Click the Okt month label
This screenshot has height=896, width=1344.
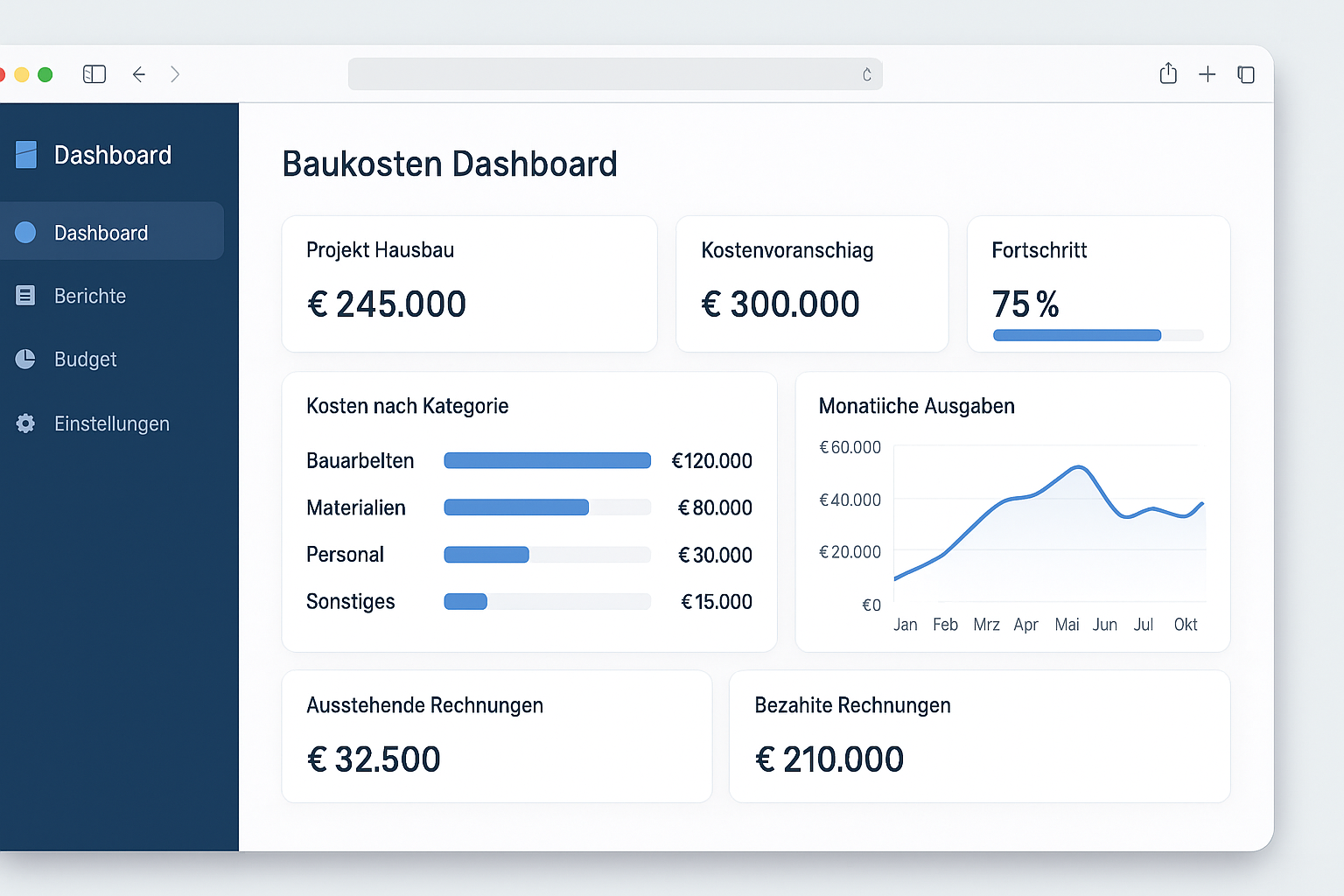[1186, 625]
